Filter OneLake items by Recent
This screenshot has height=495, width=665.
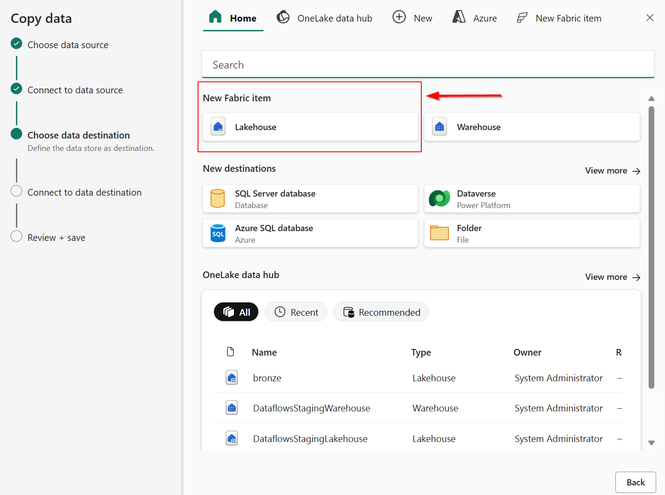pyautogui.click(x=296, y=312)
